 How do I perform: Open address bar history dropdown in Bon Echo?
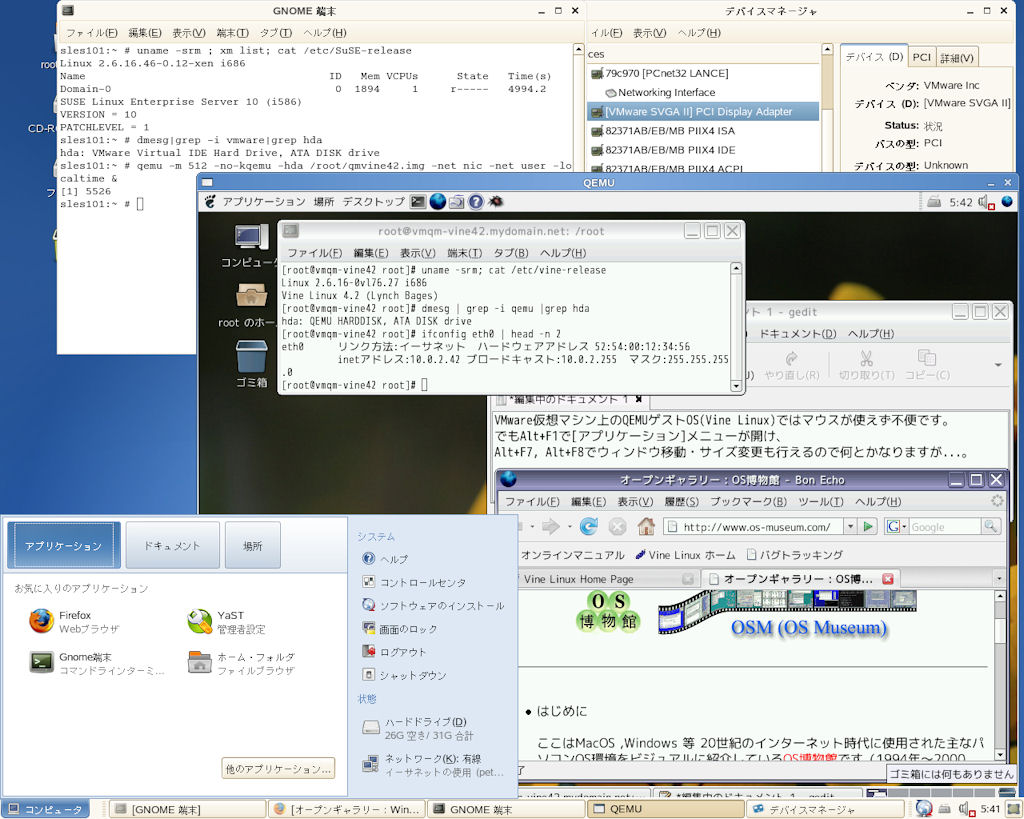pyautogui.click(x=850, y=526)
